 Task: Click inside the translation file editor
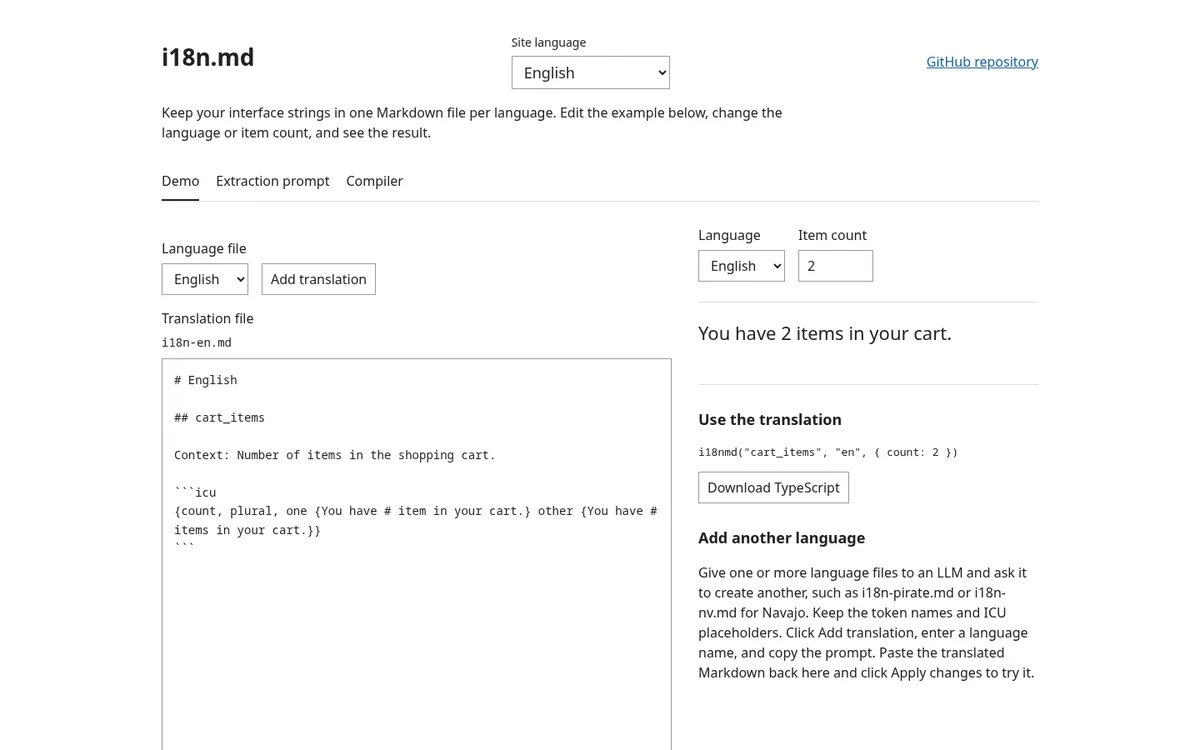click(x=416, y=554)
